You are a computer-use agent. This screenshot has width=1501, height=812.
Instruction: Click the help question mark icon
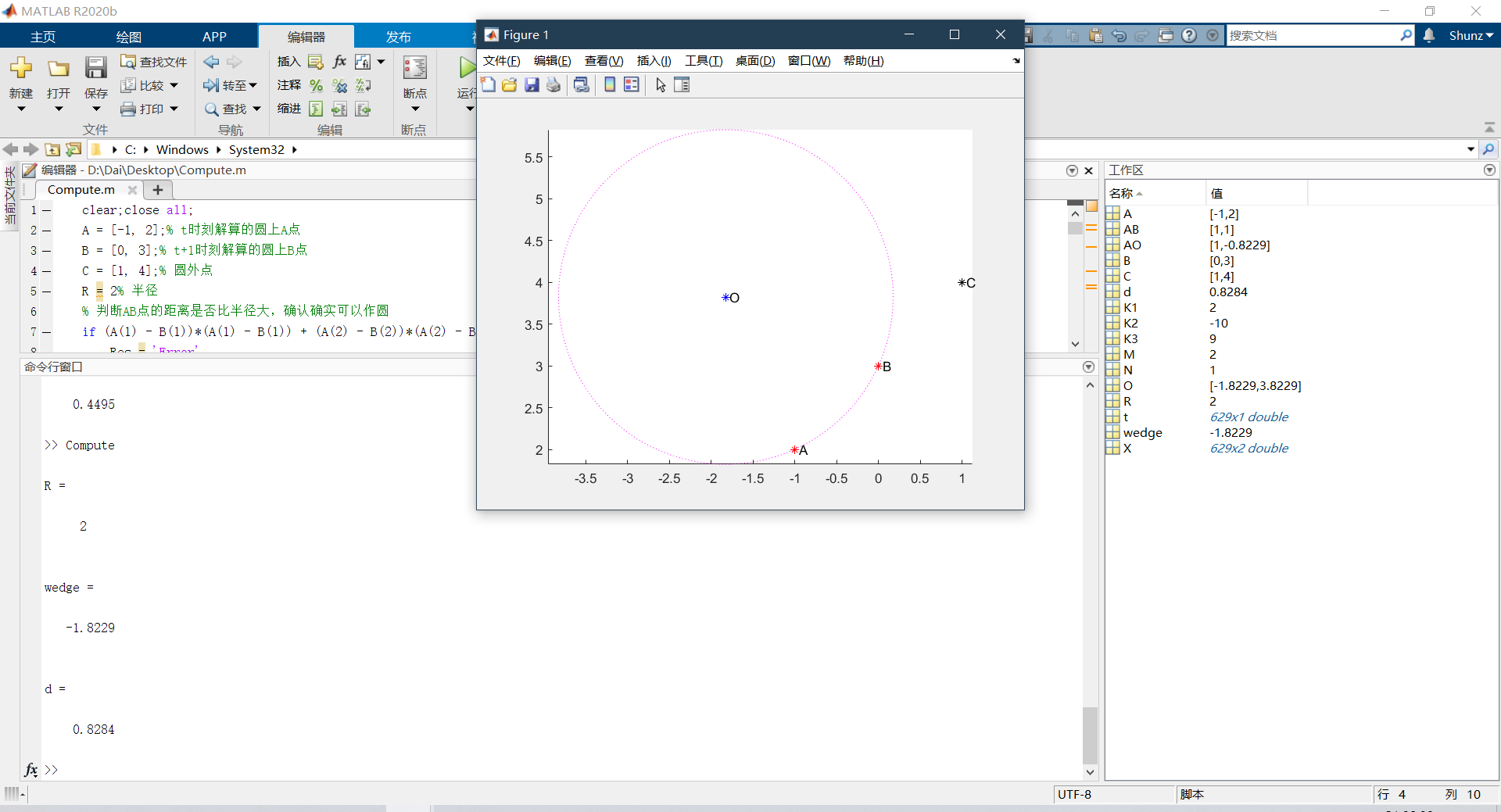(1189, 35)
